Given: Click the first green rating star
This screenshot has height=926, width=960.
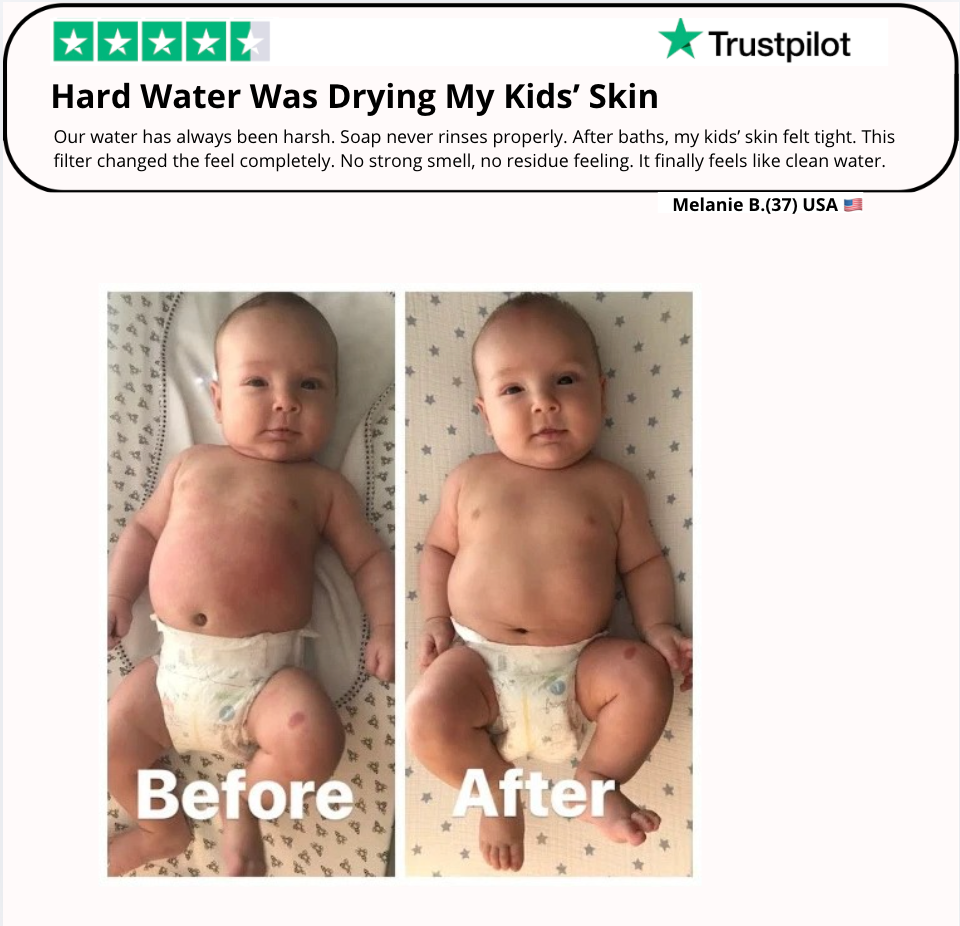Looking at the screenshot, I should 73,42.
